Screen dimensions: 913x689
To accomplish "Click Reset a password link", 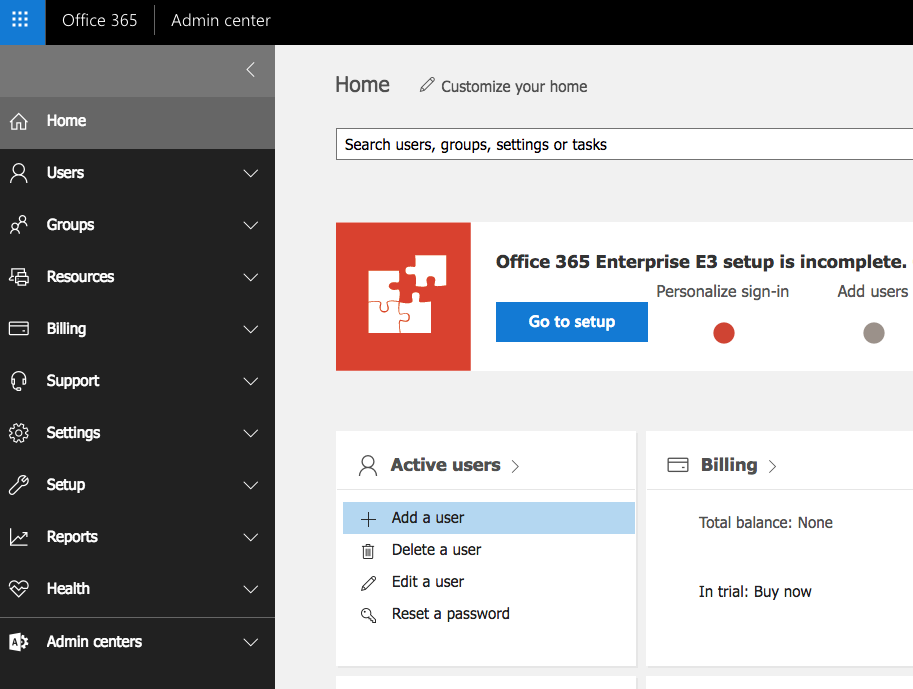I will point(451,614).
